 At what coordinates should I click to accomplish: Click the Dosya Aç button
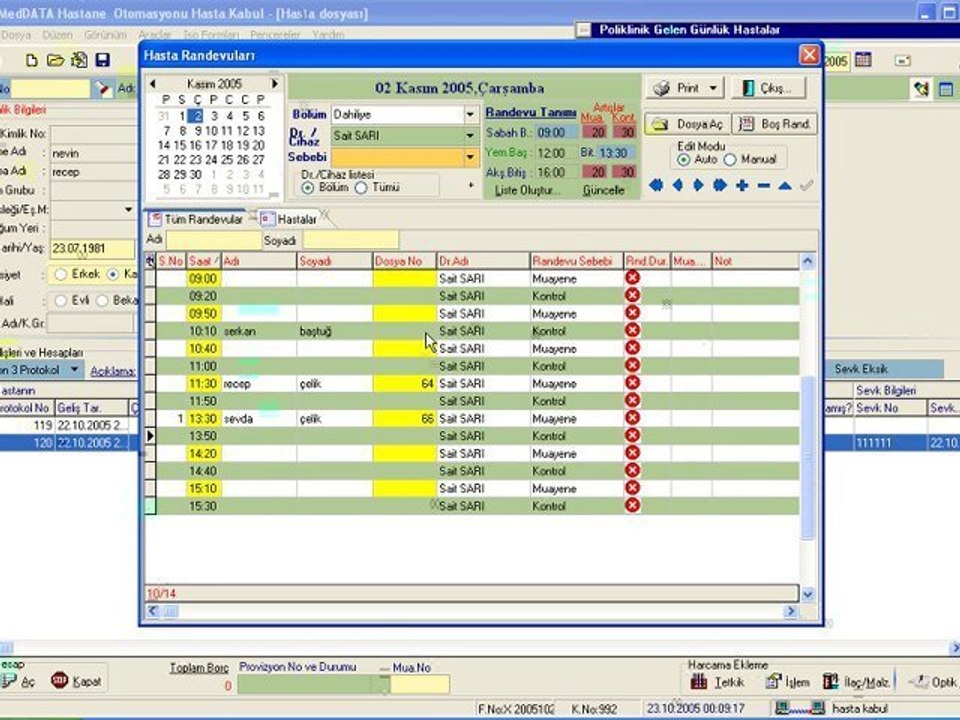click(688, 124)
